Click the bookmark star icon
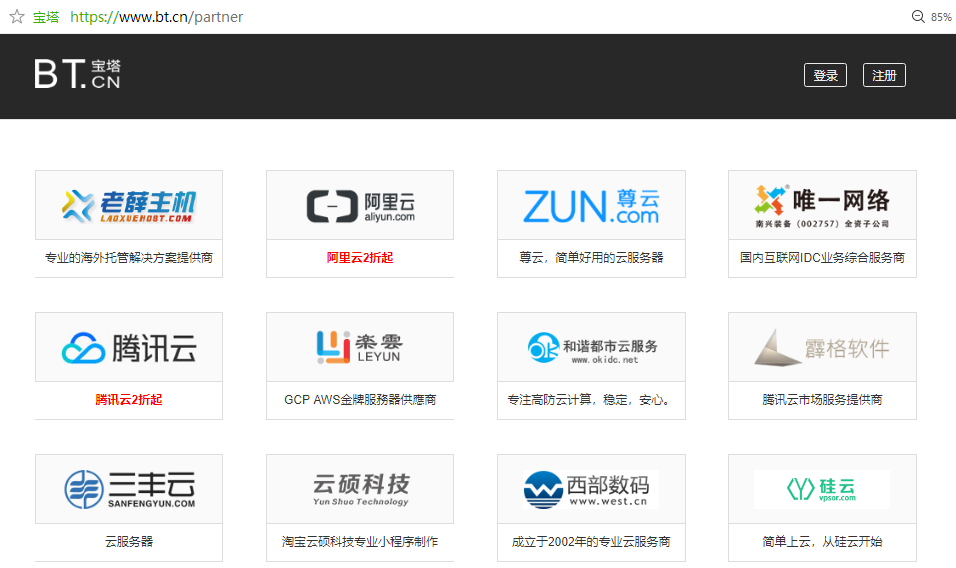Image resolution: width=956 pixels, height=568 pixels. 17,16
